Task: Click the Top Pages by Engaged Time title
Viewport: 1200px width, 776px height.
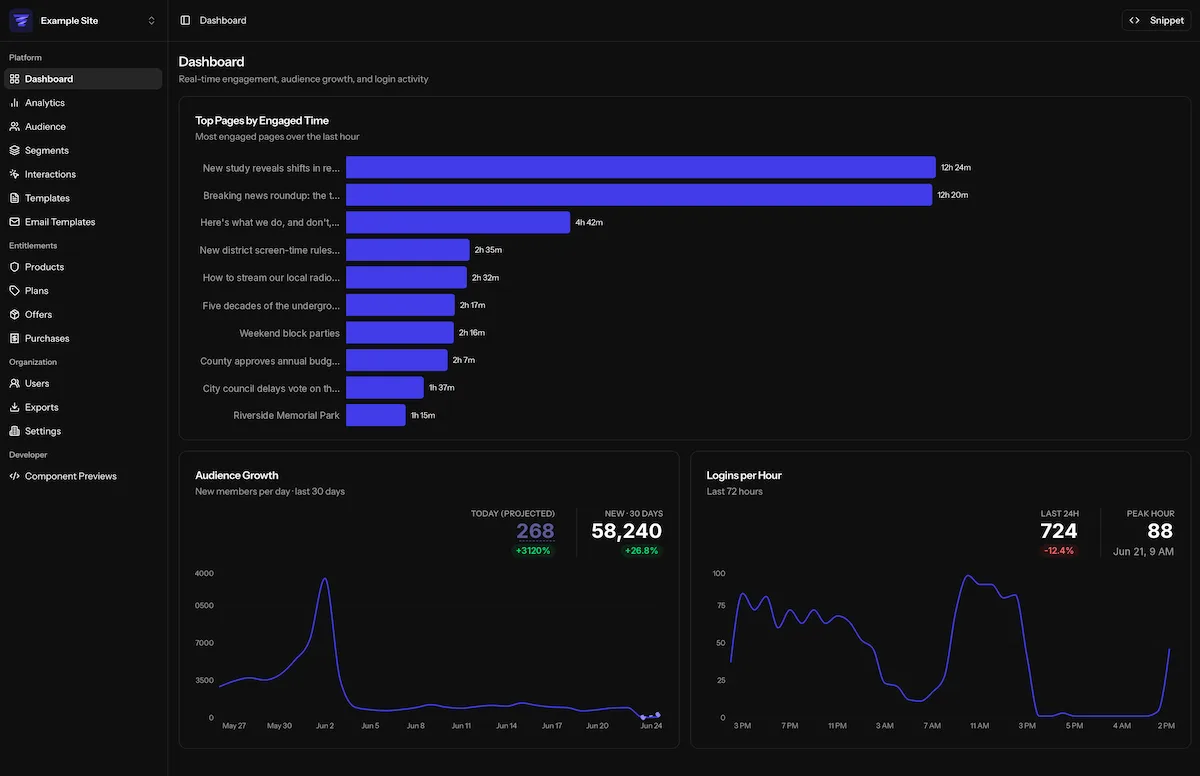Action: [x=262, y=120]
